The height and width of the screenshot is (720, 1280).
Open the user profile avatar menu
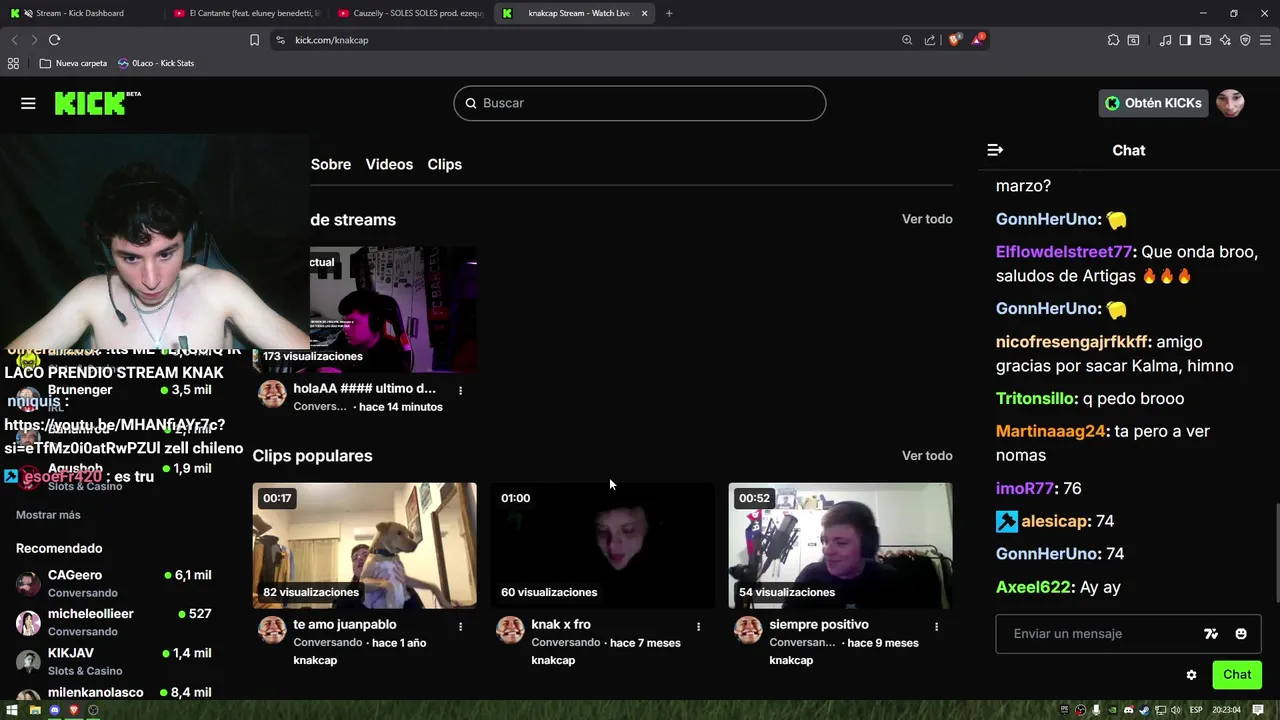(1230, 103)
